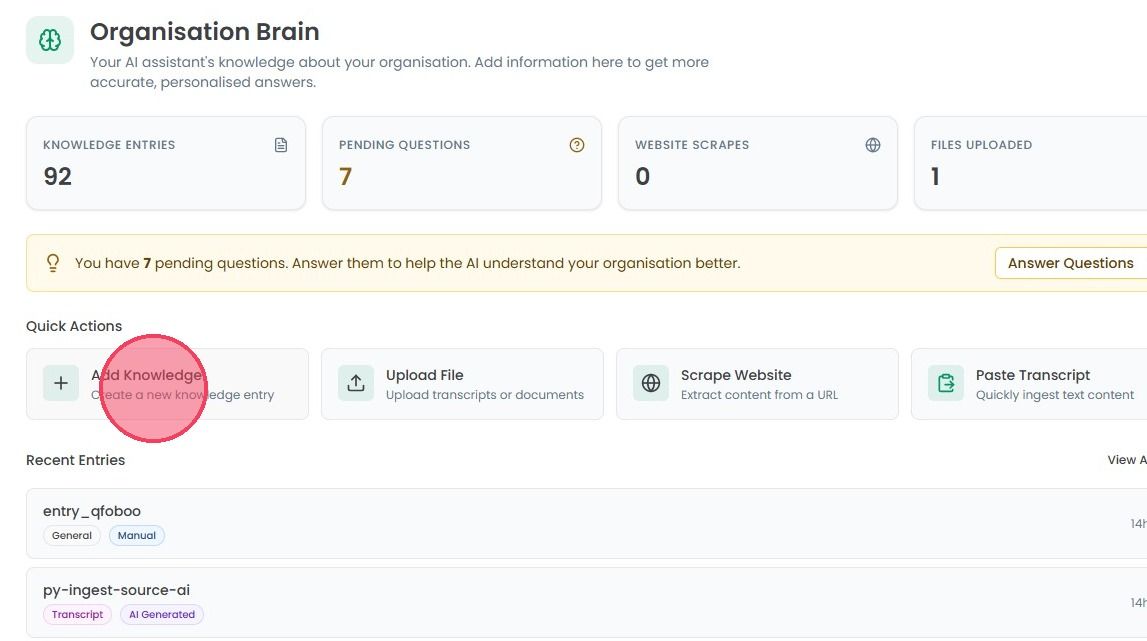Open the Upload File quick action

point(462,384)
